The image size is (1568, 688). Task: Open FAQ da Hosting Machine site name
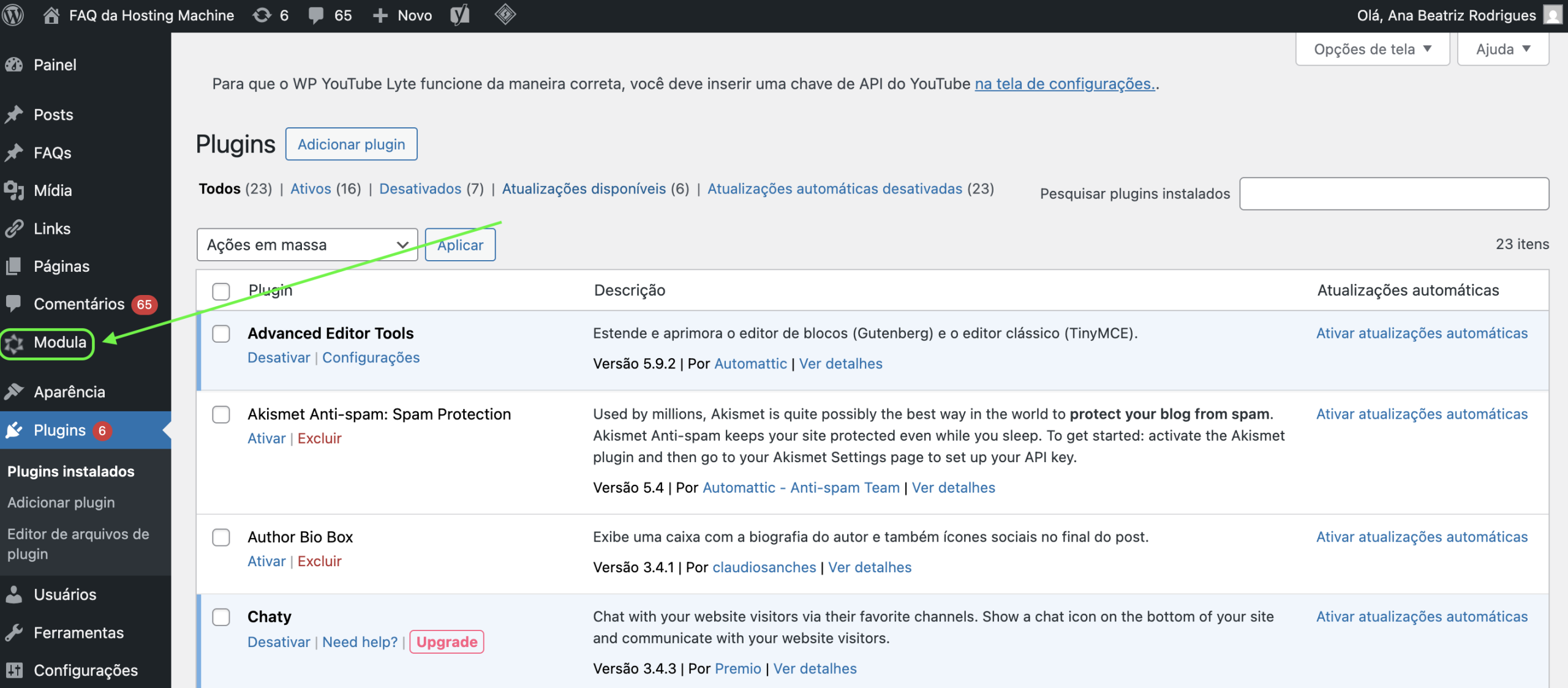152,15
